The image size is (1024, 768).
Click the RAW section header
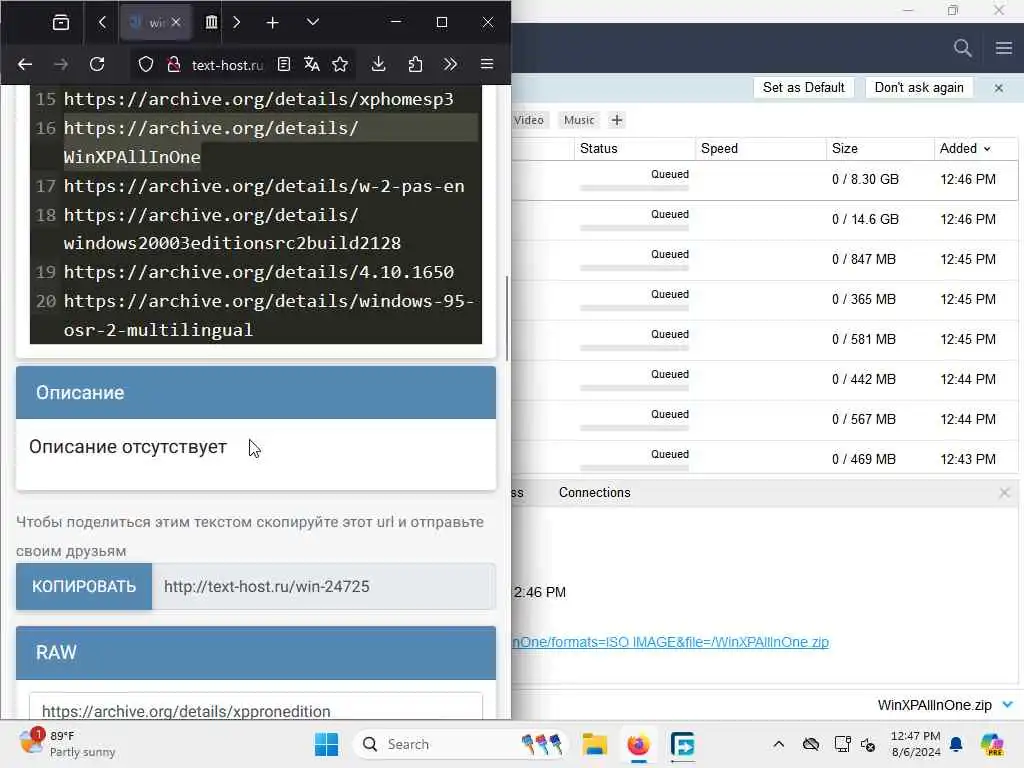(256, 652)
